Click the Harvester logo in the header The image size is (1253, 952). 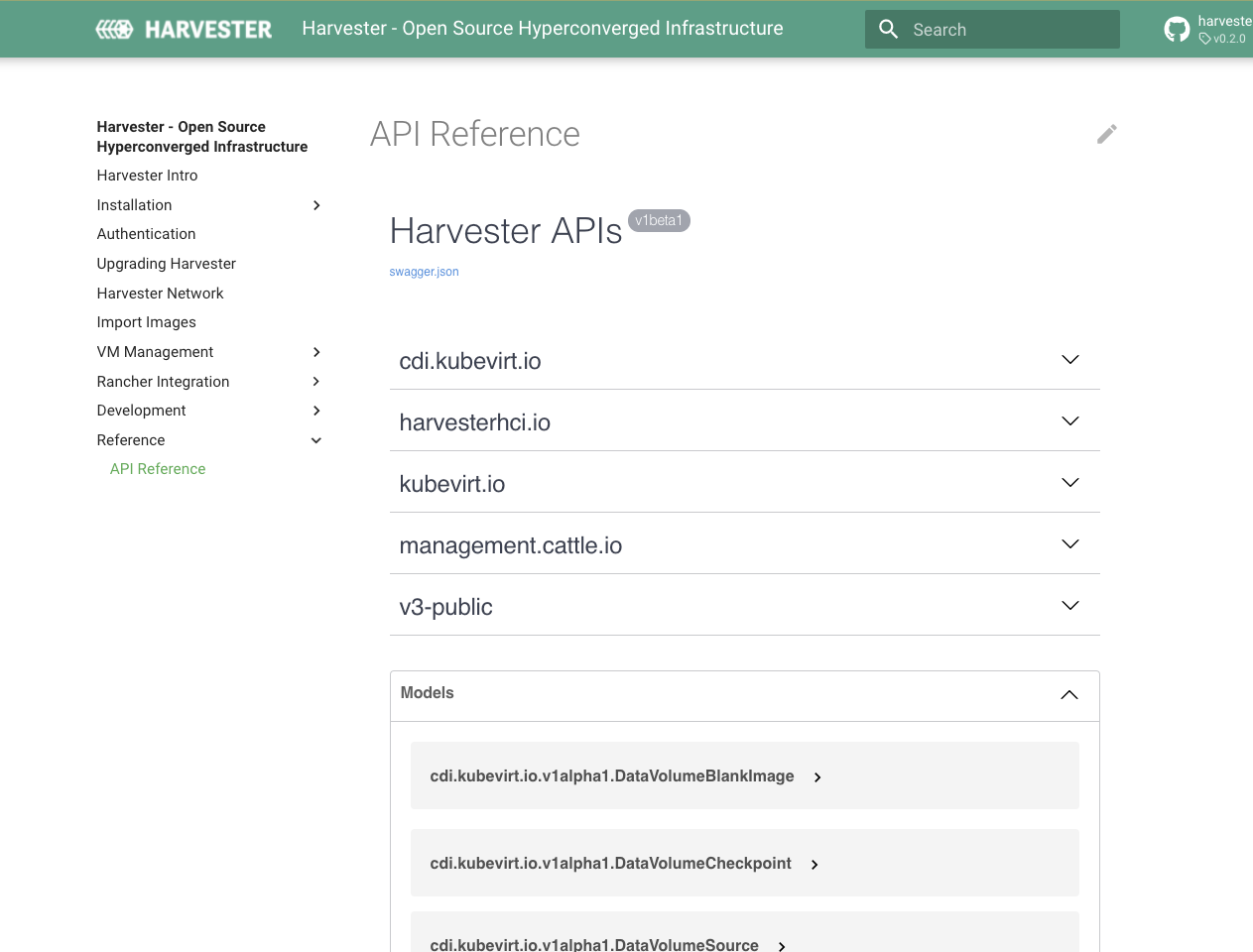pos(184,30)
